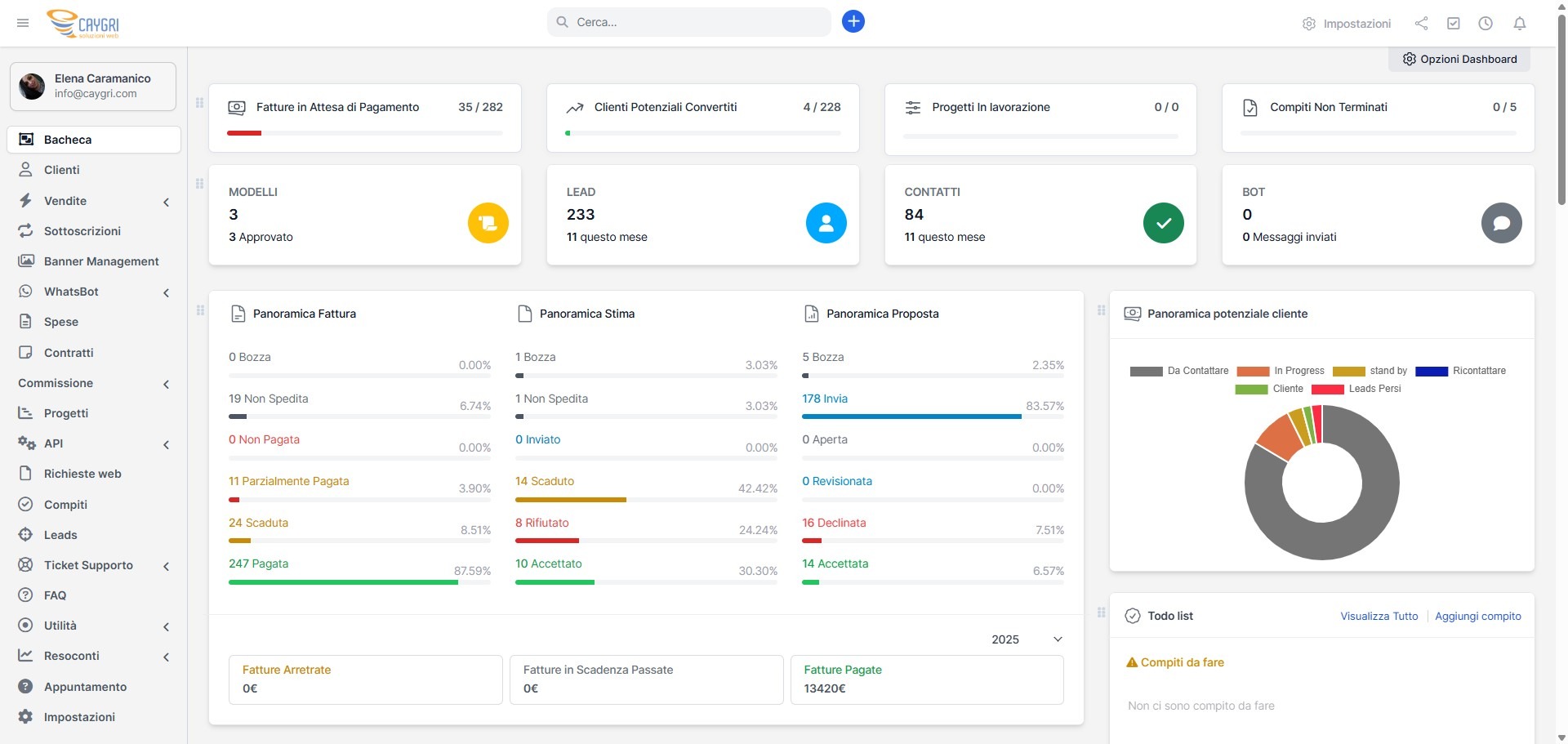Click the Opzioni Dashboard button
Viewport: 1568px width, 744px height.
tap(1459, 59)
